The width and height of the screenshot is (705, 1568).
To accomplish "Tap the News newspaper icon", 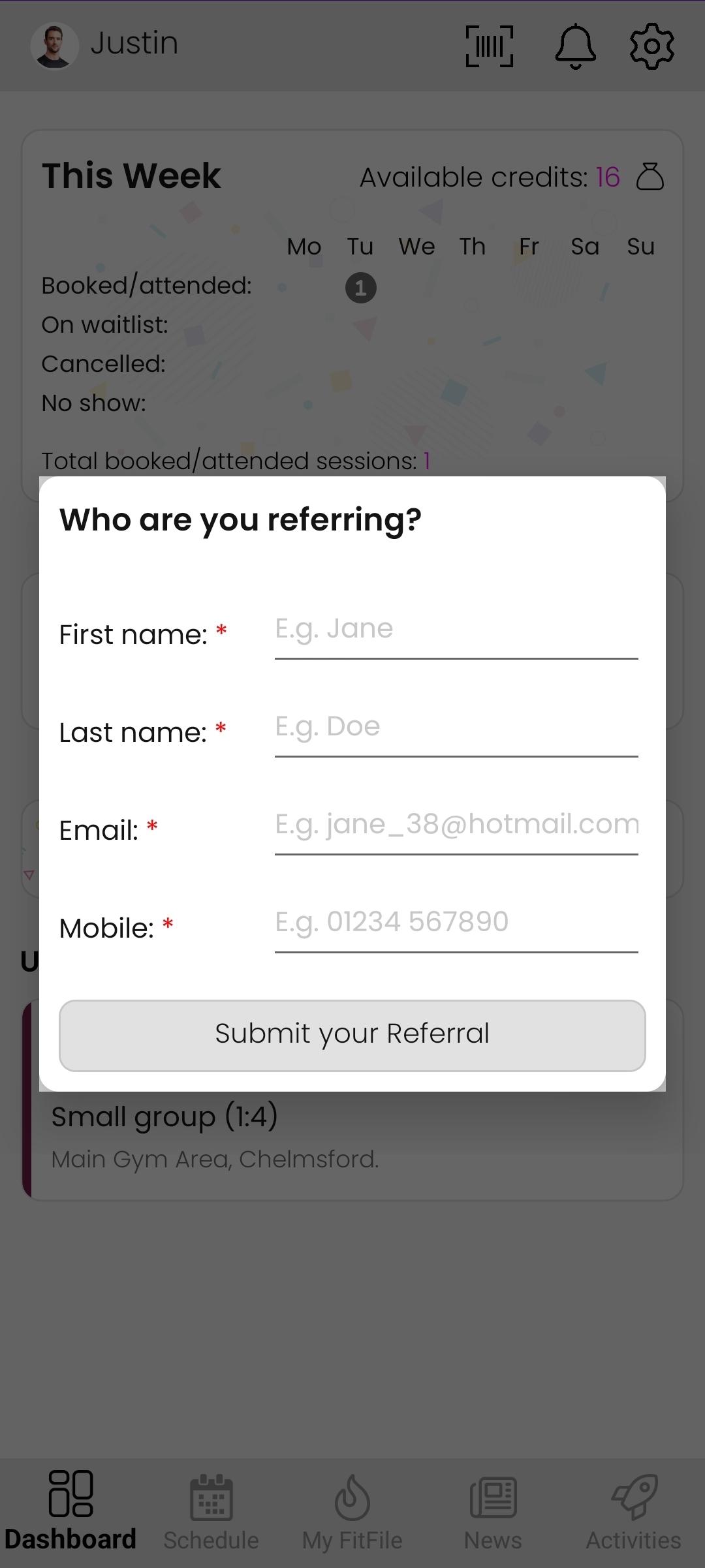I will (x=493, y=1498).
